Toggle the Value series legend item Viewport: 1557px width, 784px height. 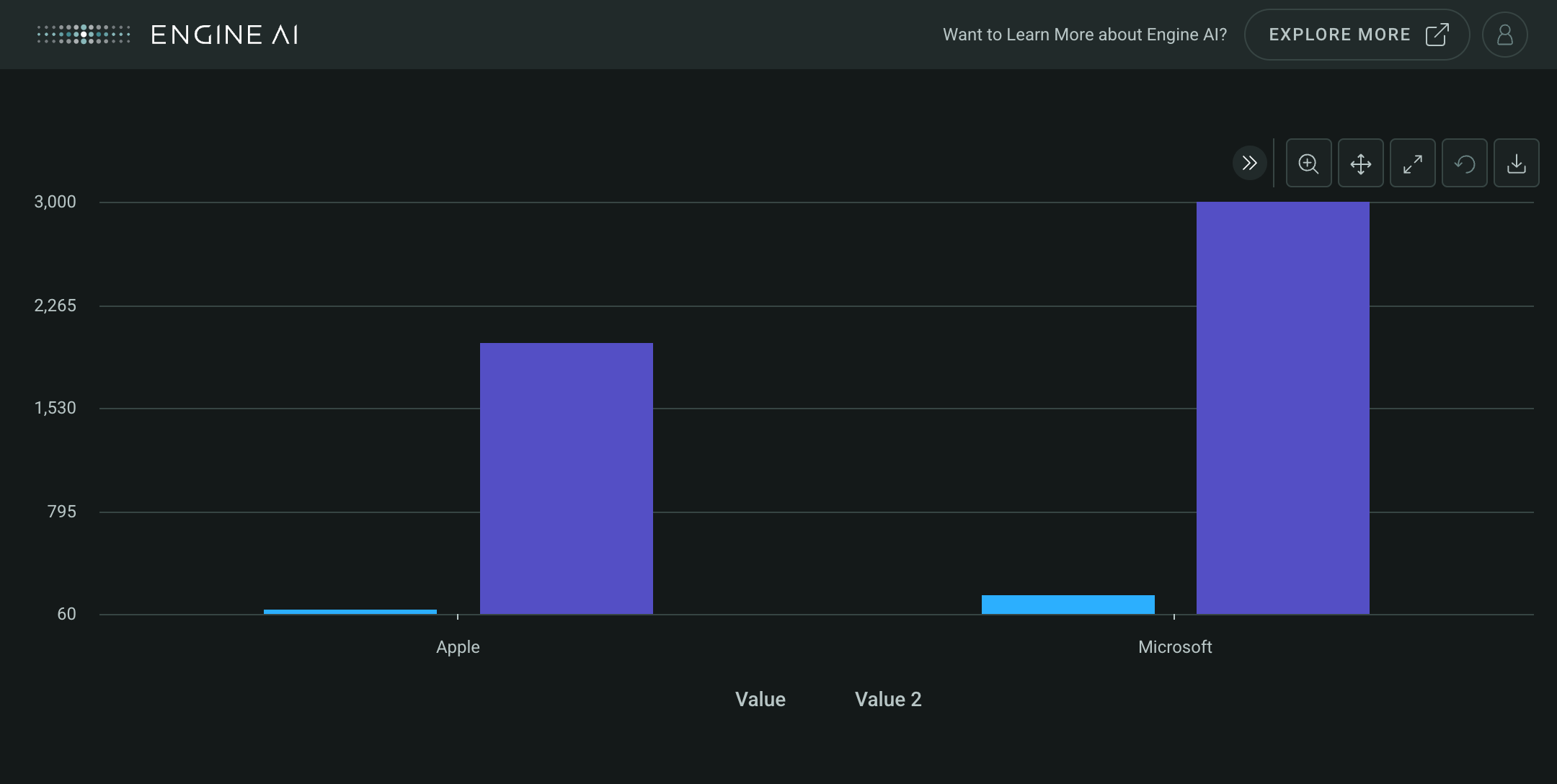[x=760, y=699]
